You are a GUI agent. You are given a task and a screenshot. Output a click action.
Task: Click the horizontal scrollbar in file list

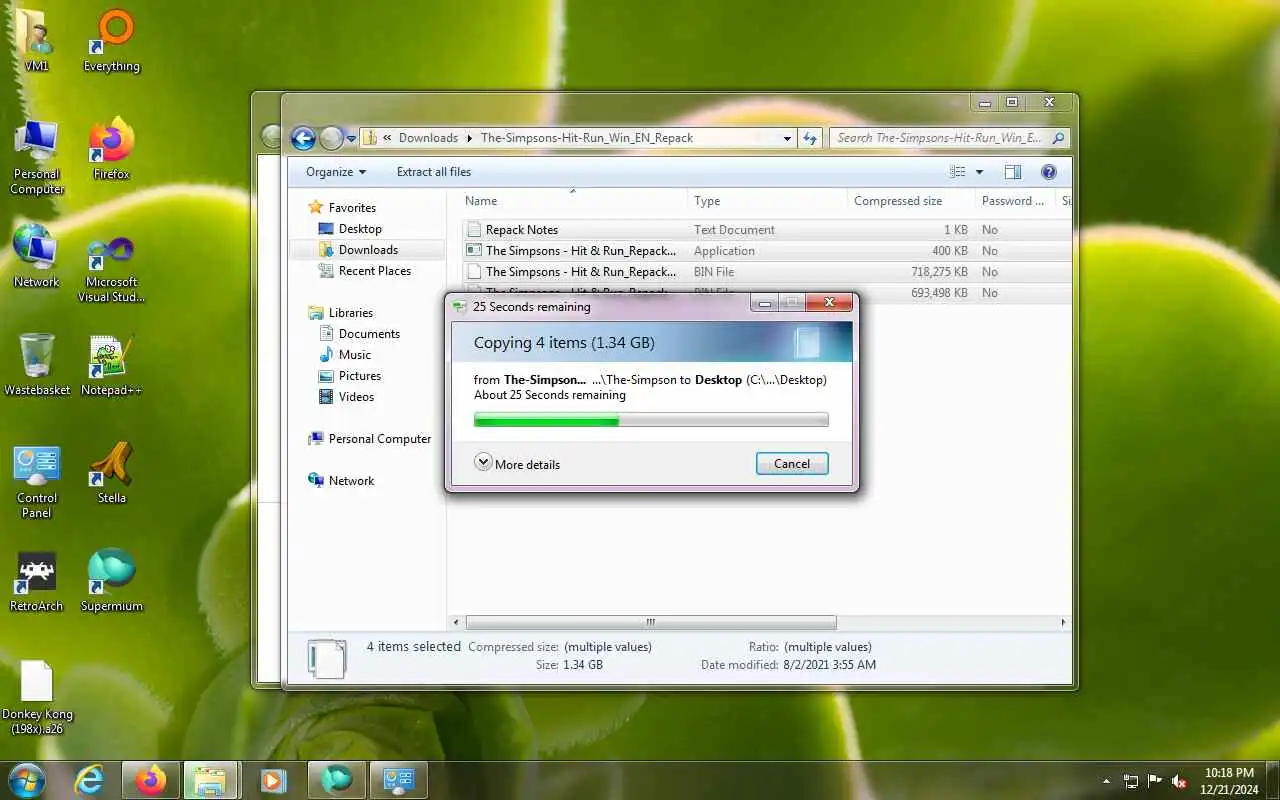(x=651, y=622)
